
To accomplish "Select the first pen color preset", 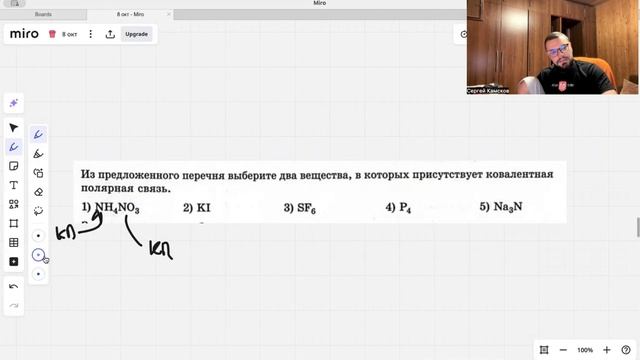I will tap(38, 236).
